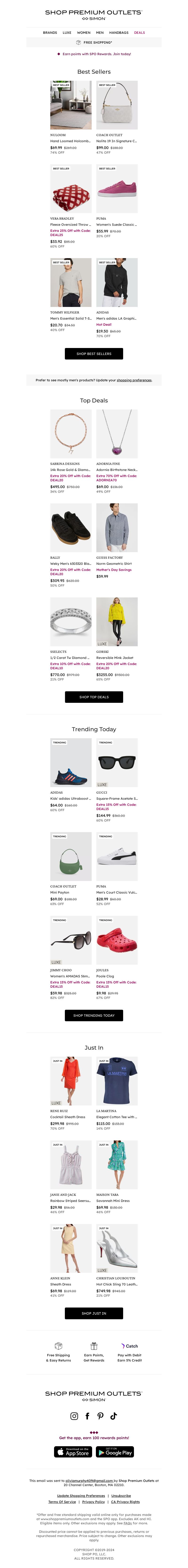Open the TikTok icon in footer

coord(114,1416)
